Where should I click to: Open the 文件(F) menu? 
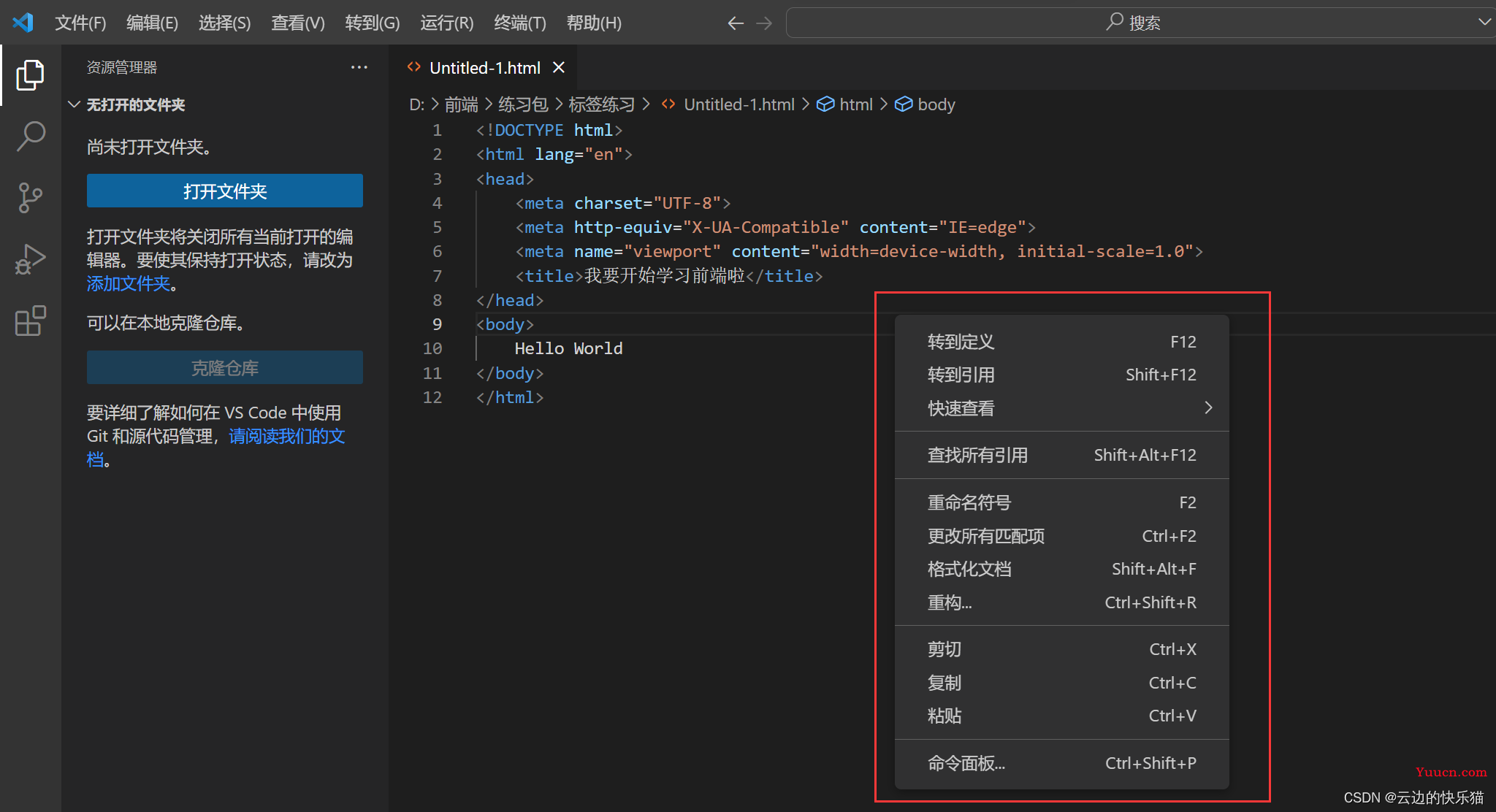tap(80, 23)
